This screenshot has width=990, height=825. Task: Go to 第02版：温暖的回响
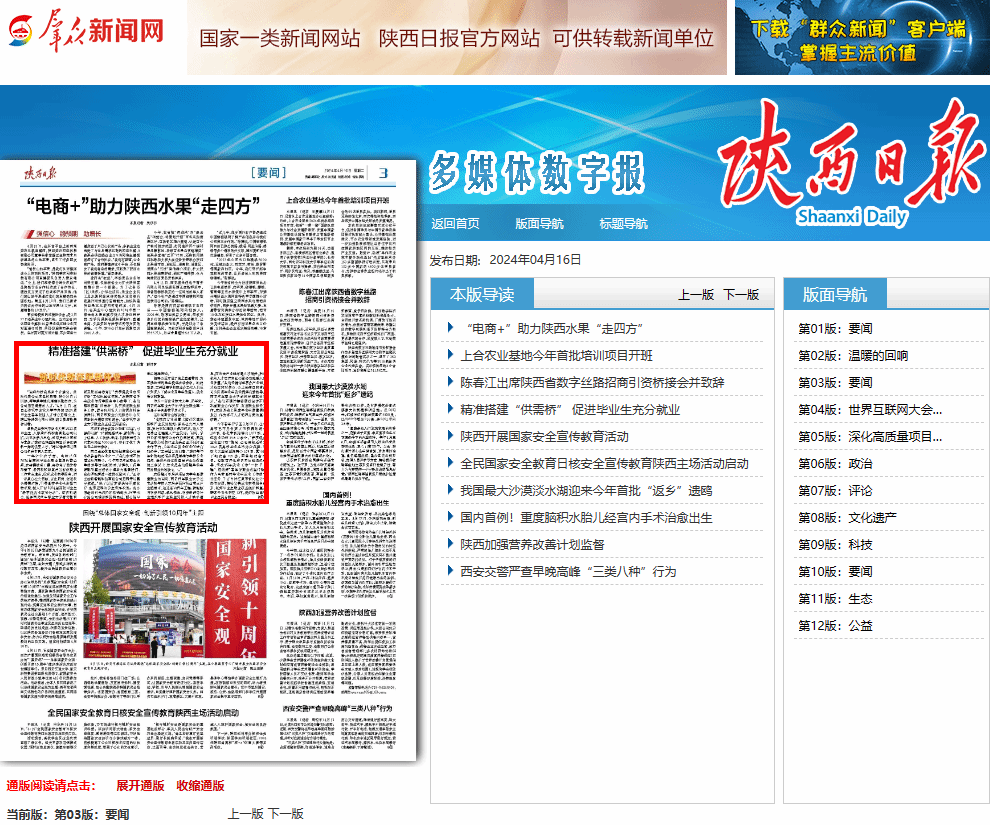click(x=853, y=355)
